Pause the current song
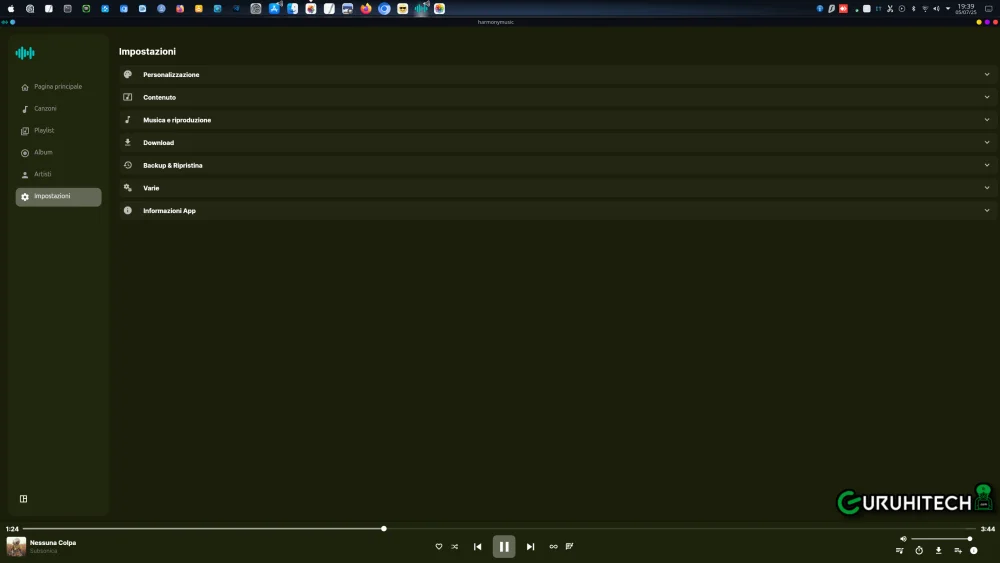This screenshot has height=563, width=1000. click(x=504, y=547)
